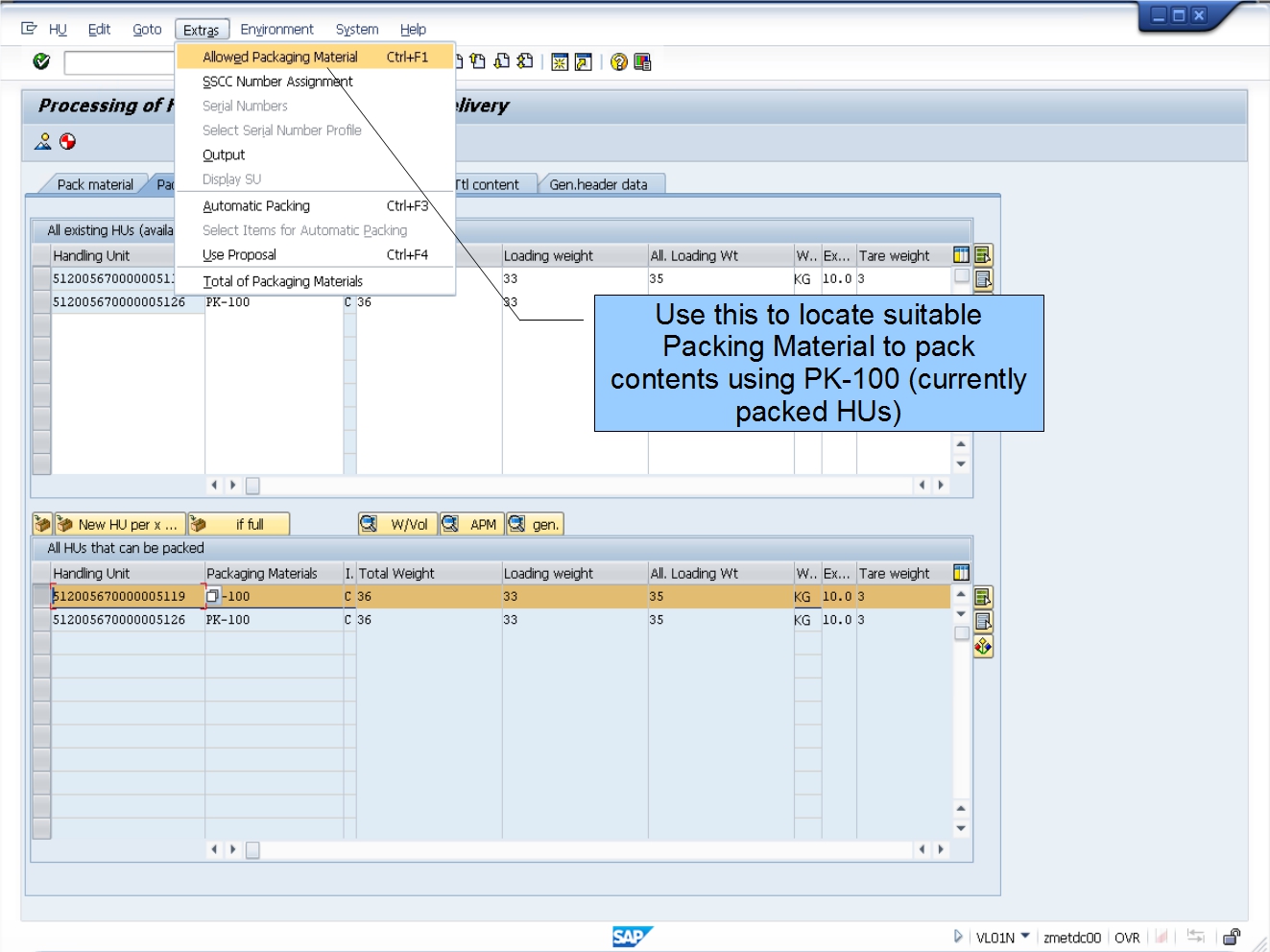This screenshot has height=952, width=1270.
Task: Choose Use Proposal menu entry
Action: pyautogui.click(x=315, y=254)
